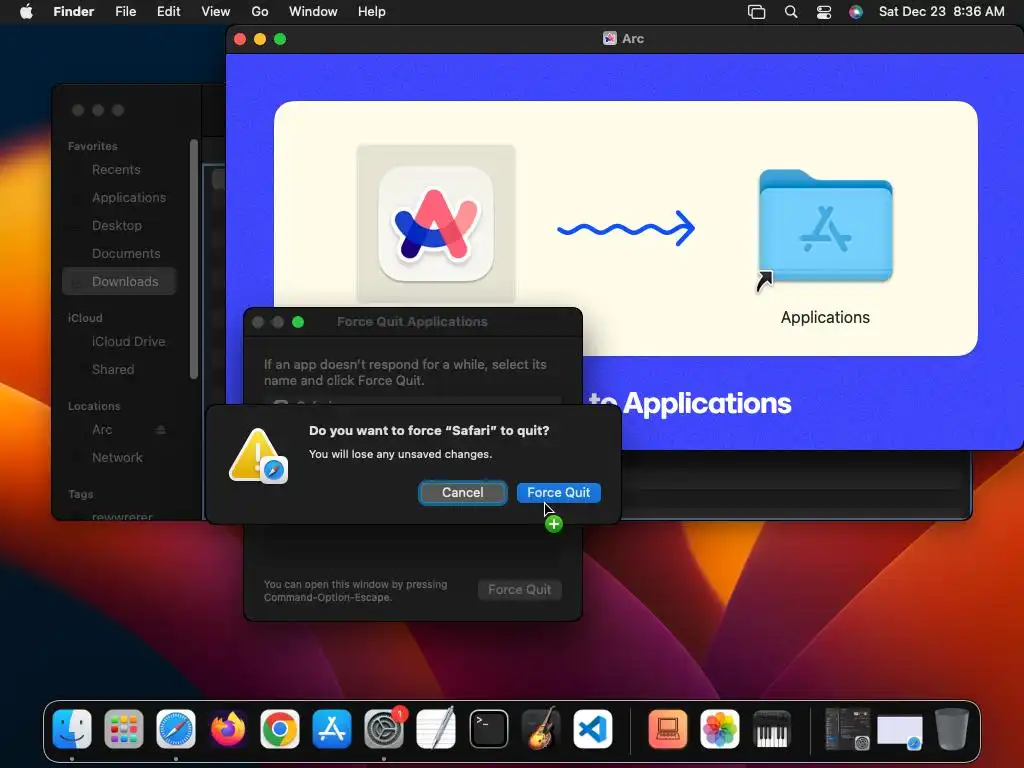Open the File menu
Screen dimensions: 1024x768
[x=125, y=12]
